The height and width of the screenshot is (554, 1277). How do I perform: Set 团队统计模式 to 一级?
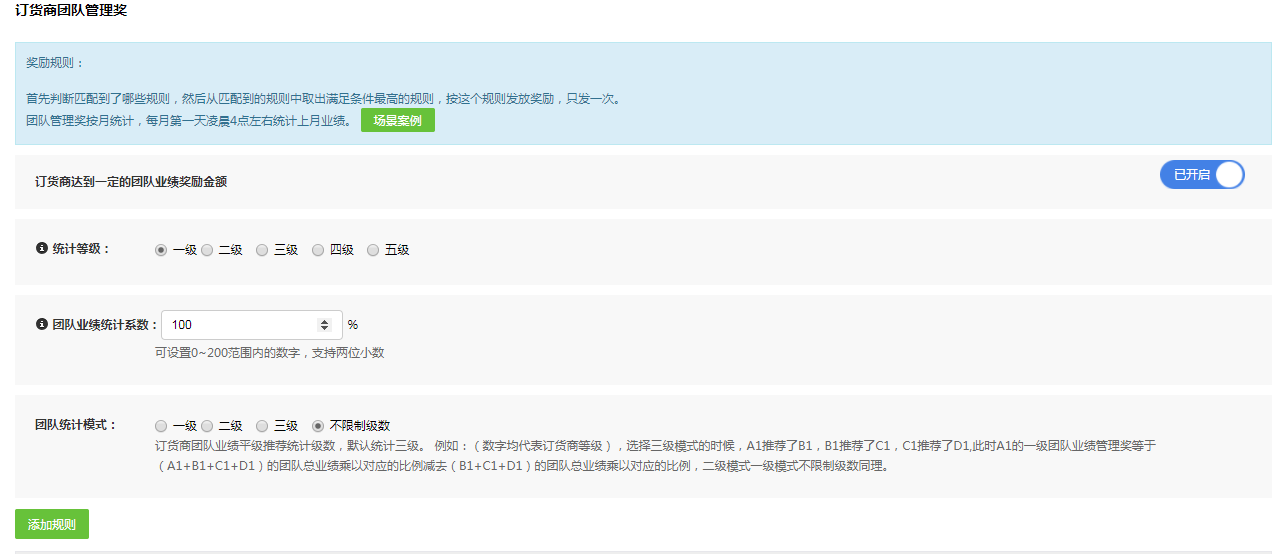click(x=161, y=425)
